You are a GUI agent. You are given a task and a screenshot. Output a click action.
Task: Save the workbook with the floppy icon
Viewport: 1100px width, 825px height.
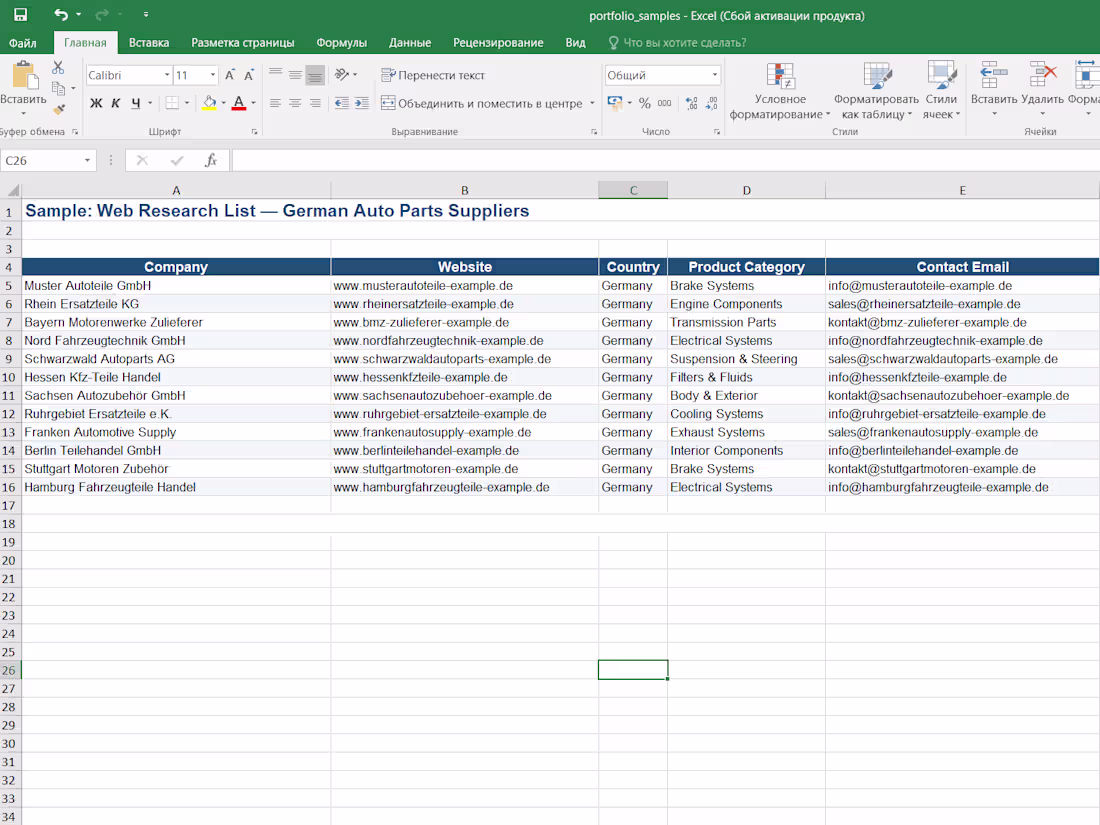(20, 14)
